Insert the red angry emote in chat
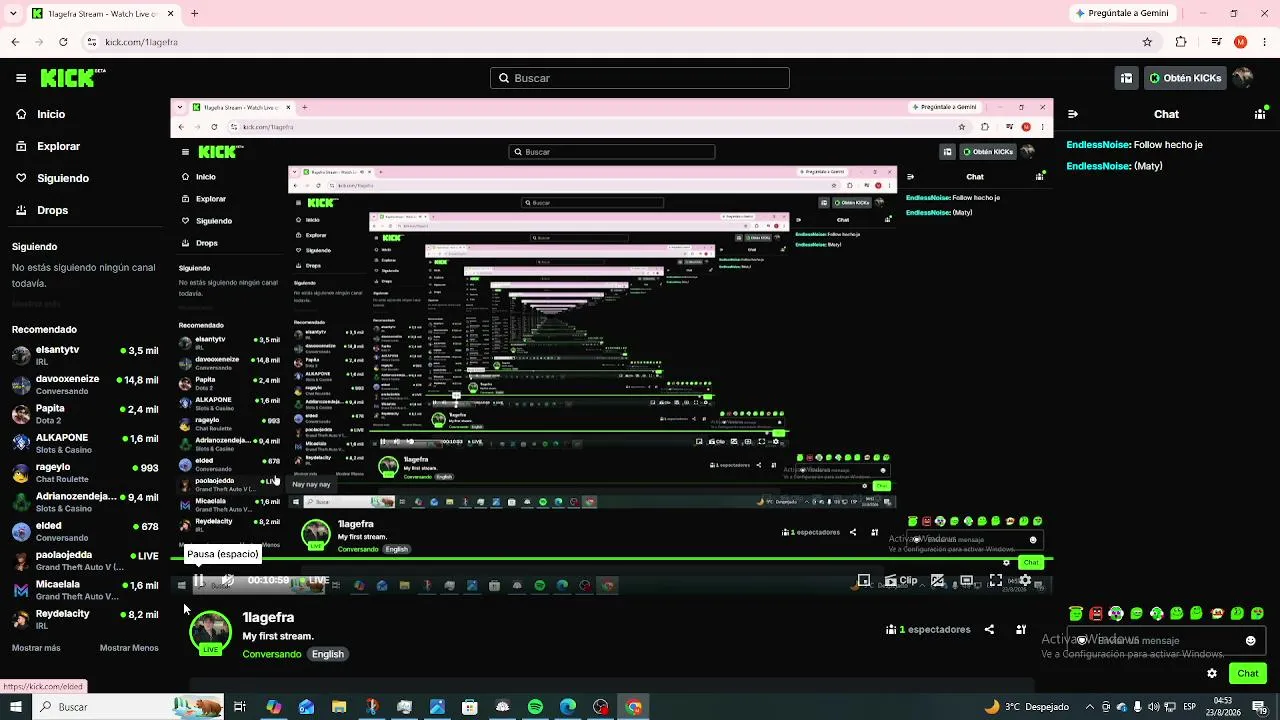The height and width of the screenshot is (720, 1280). pos(1096,613)
